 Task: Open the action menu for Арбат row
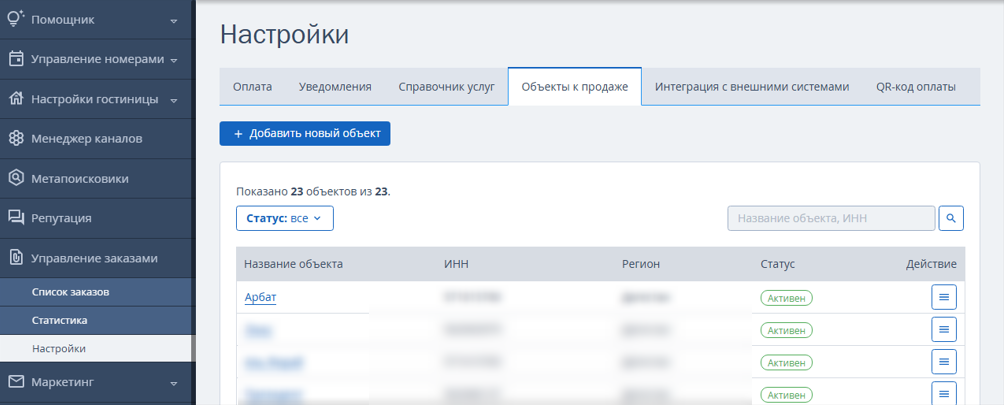click(944, 297)
